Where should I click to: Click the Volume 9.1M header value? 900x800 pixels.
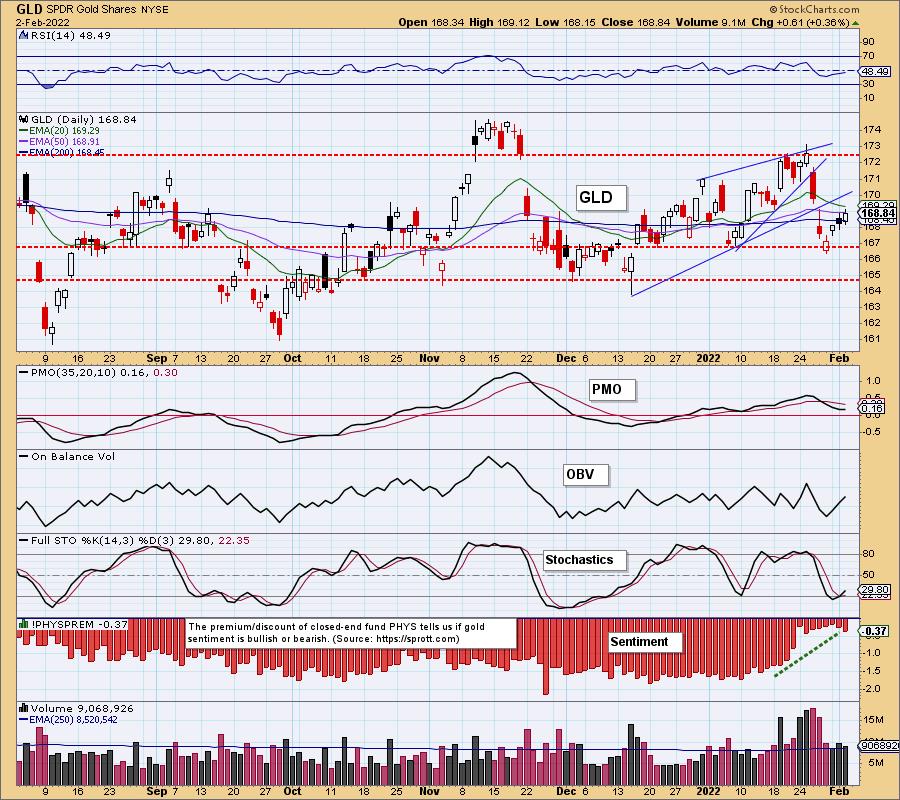click(711, 22)
